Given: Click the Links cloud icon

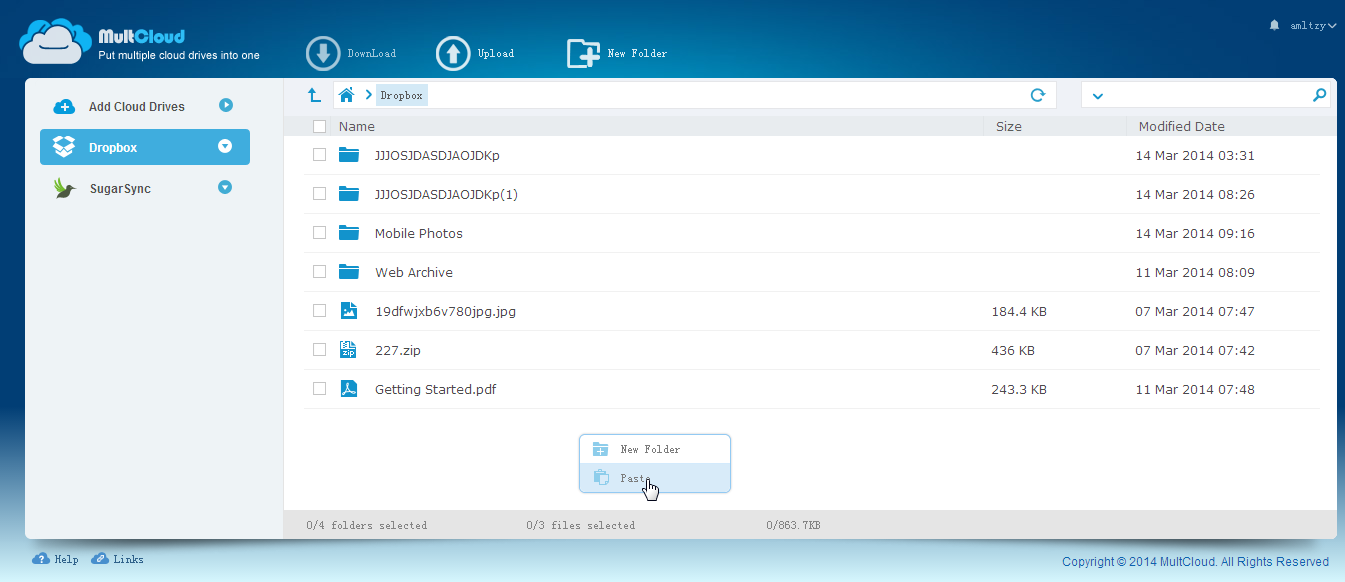Looking at the screenshot, I should pos(100,559).
